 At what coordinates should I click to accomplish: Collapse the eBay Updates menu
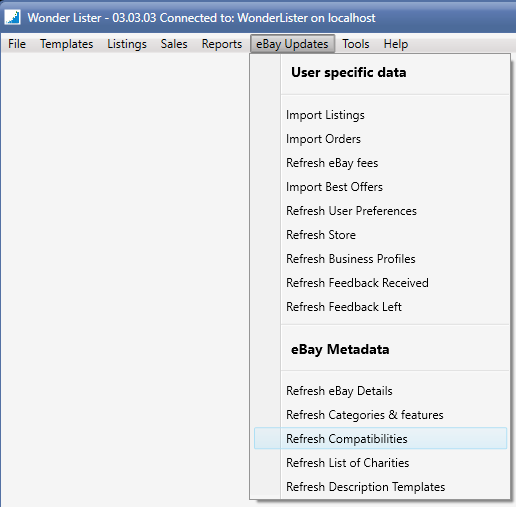[x=292, y=44]
